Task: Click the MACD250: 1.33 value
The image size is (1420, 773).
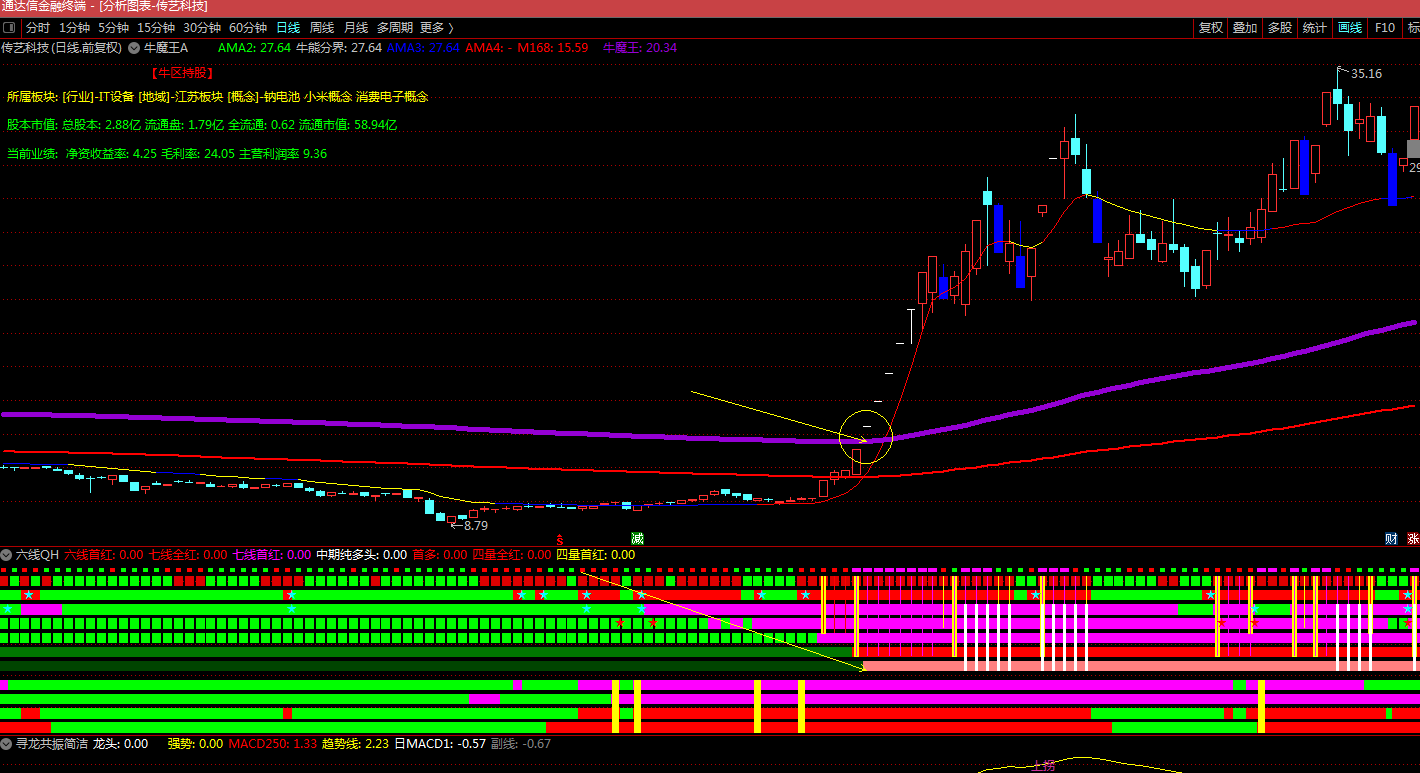Action: tap(273, 744)
